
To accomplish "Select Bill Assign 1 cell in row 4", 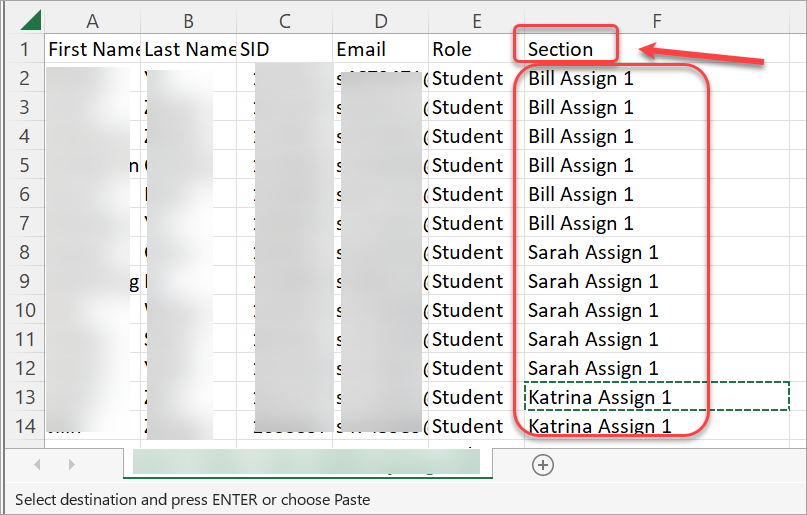I will point(657,136).
